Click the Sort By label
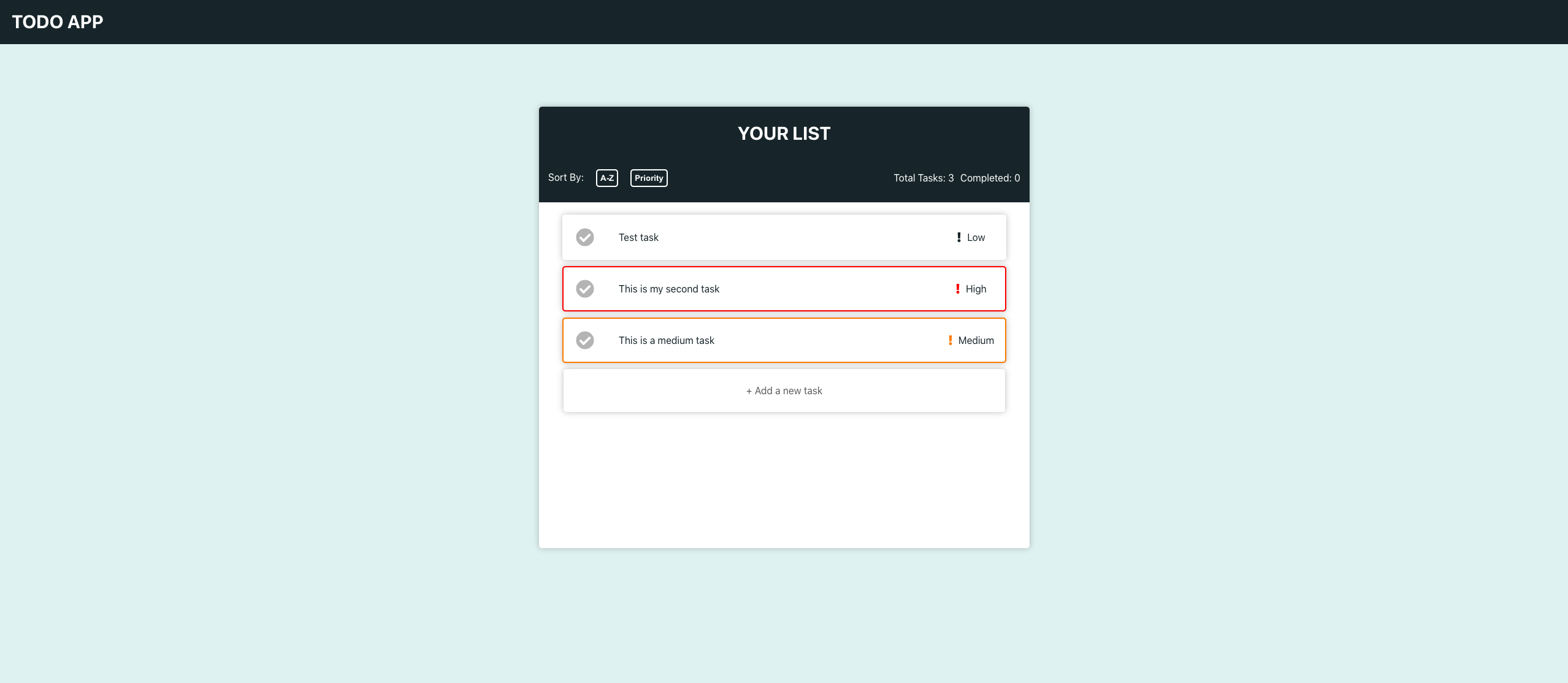This screenshot has height=683, width=1568. coord(565,177)
